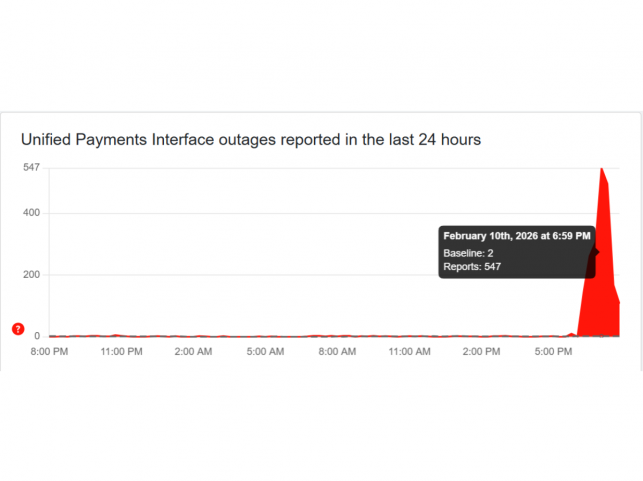643x481 pixels.
Task: Click the 'Baseline: 2' text in tooltip
Action: (468, 253)
